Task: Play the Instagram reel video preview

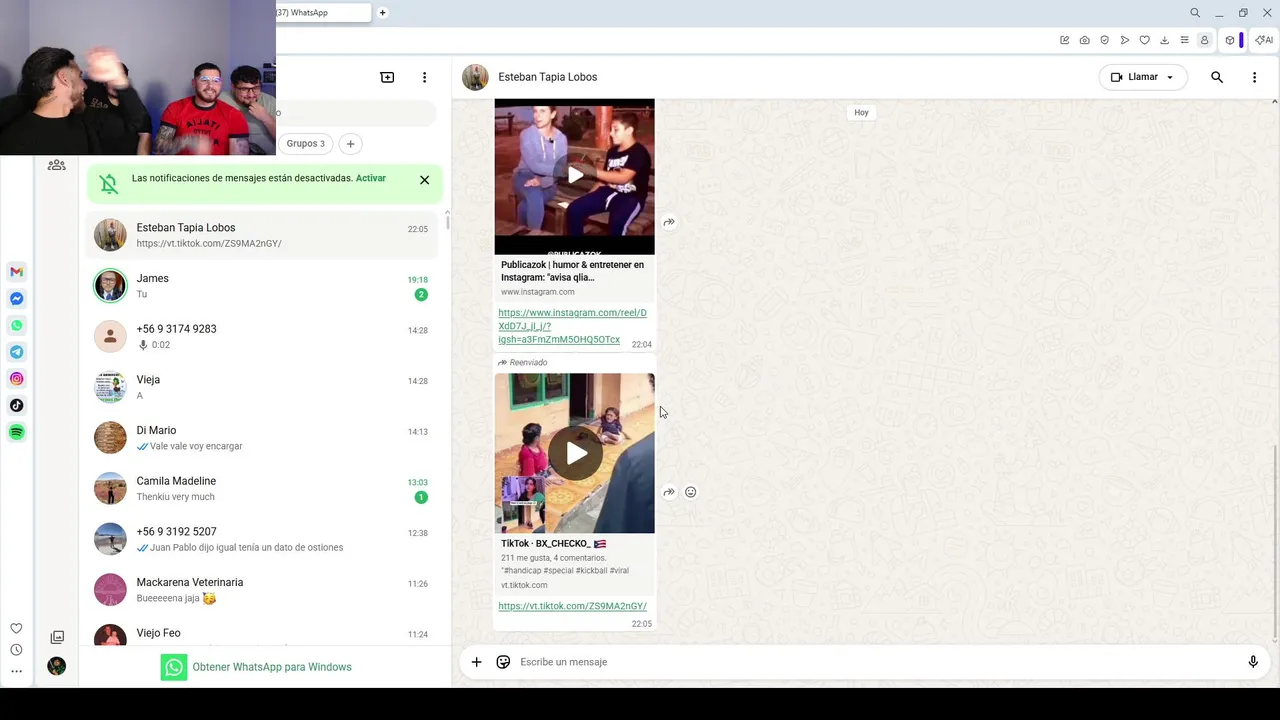Action: click(x=575, y=175)
